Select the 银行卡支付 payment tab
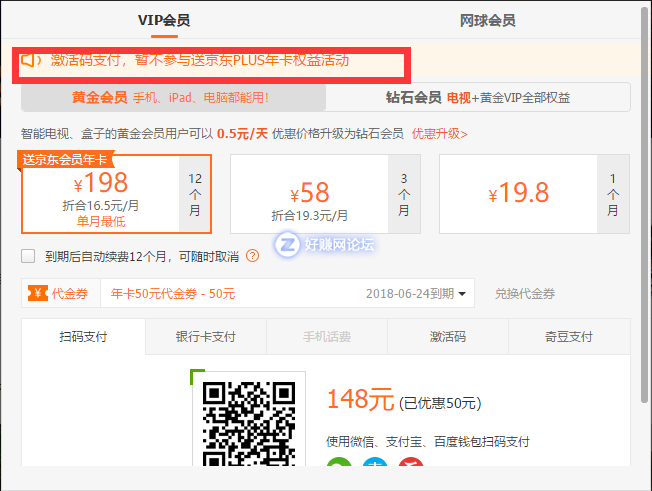The height and width of the screenshot is (491, 652). point(205,336)
